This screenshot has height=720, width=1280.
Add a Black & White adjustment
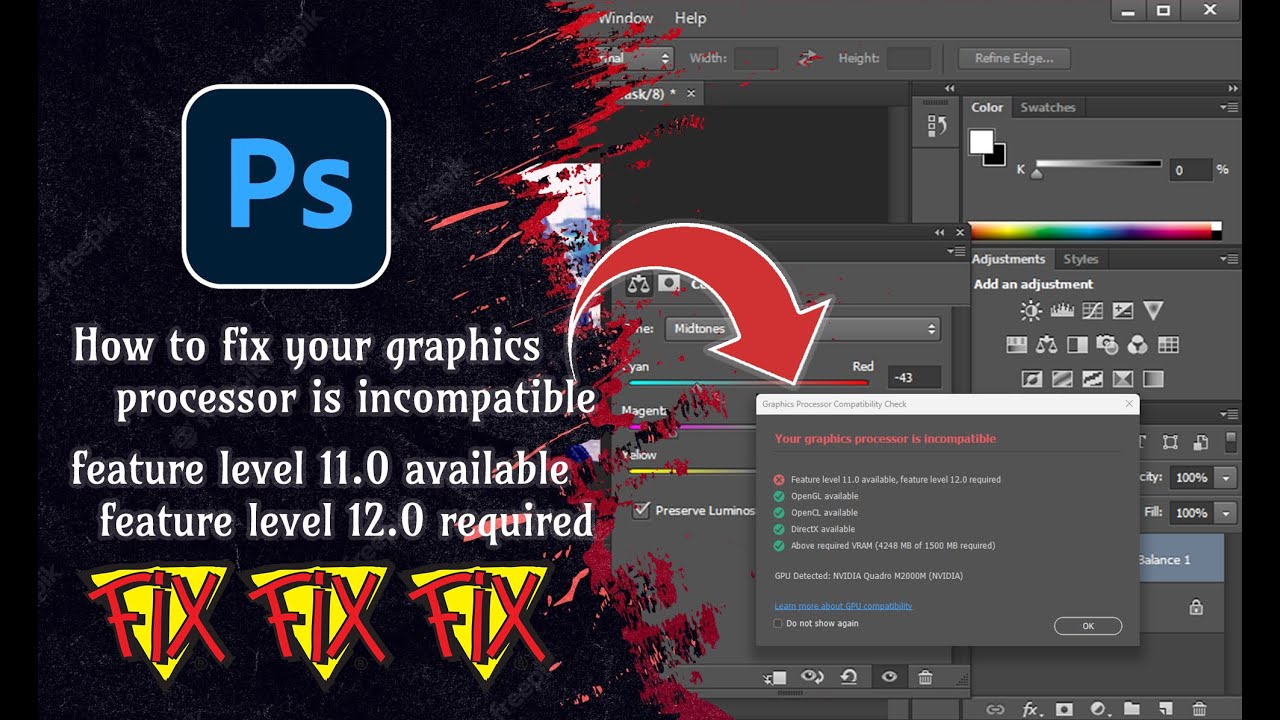[1077, 345]
